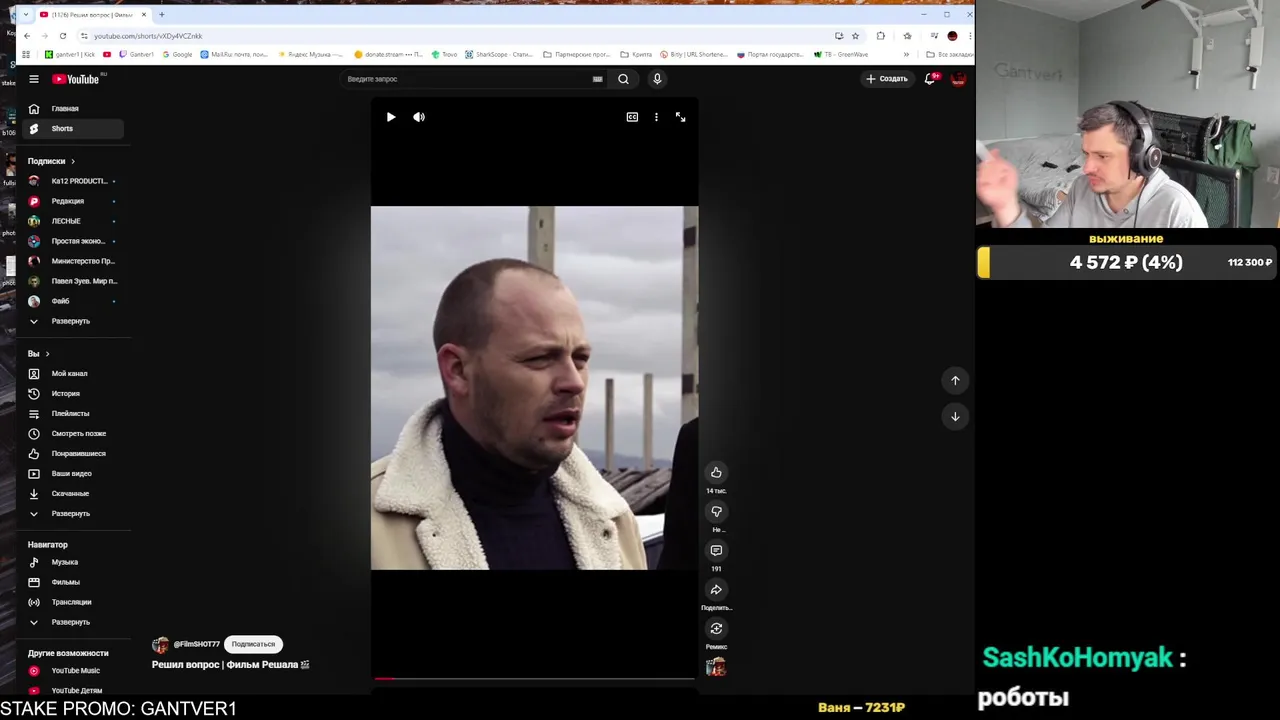Enter fullscreen for the Short
Viewport: 1280px width, 720px height.
pyautogui.click(x=680, y=117)
